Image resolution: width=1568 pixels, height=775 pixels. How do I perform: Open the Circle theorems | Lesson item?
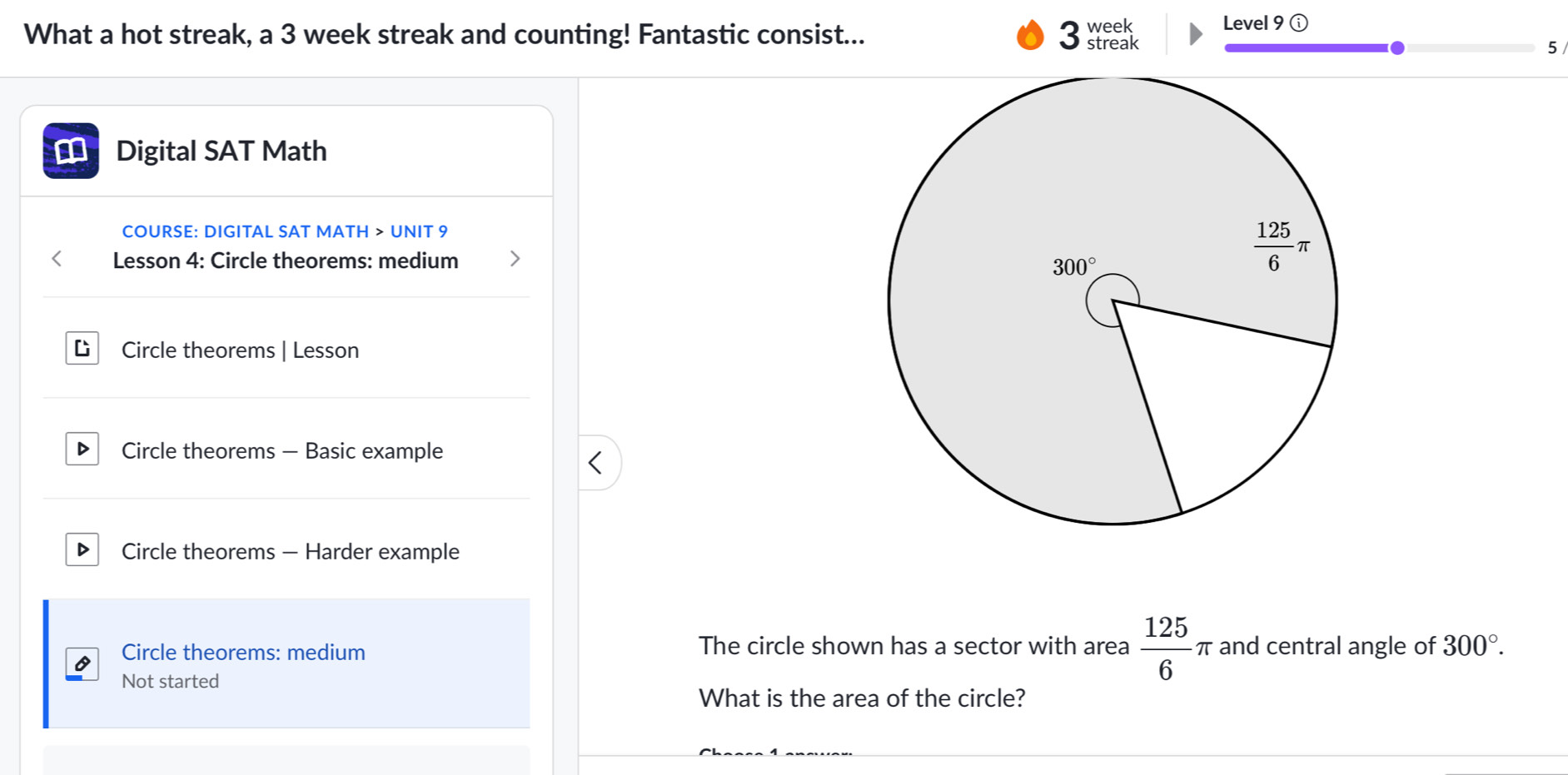click(x=240, y=350)
